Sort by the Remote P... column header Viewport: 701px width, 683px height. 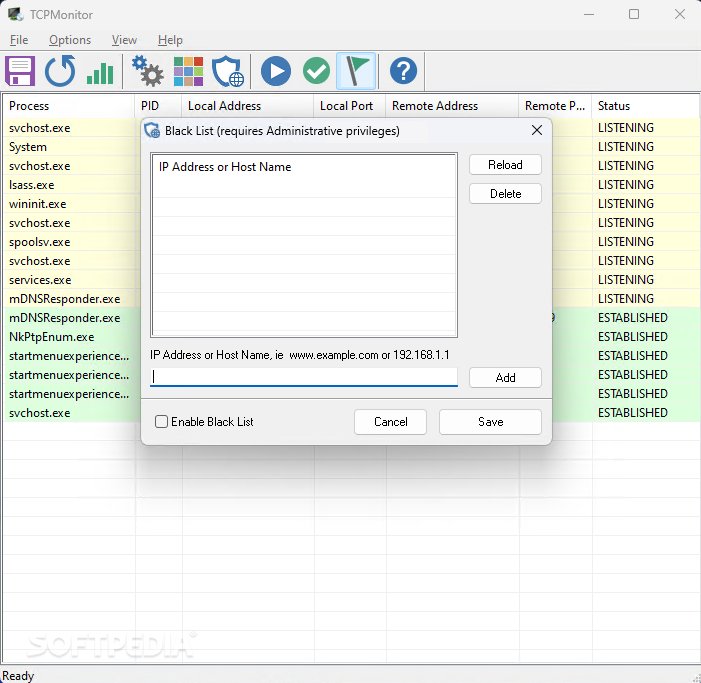point(555,106)
